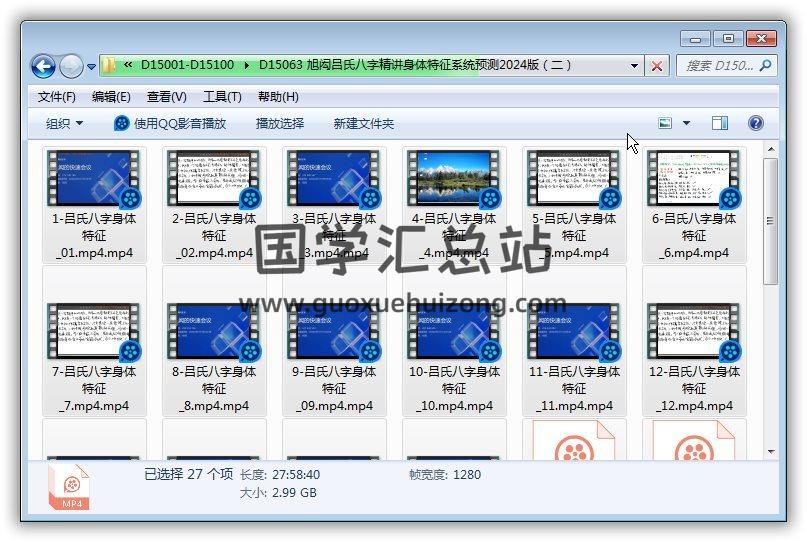The width and height of the screenshot is (807, 542).
Task: Click 新建文件夹 button
Action: click(364, 123)
